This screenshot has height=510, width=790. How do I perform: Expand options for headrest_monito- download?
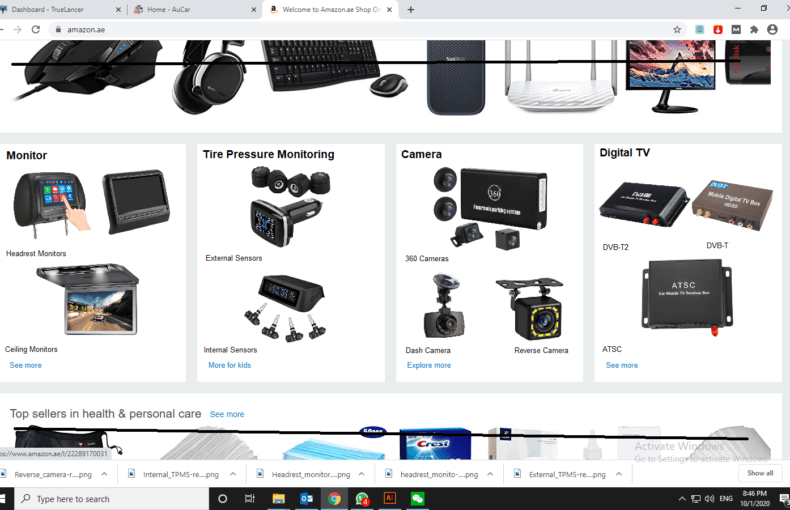(490, 474)
